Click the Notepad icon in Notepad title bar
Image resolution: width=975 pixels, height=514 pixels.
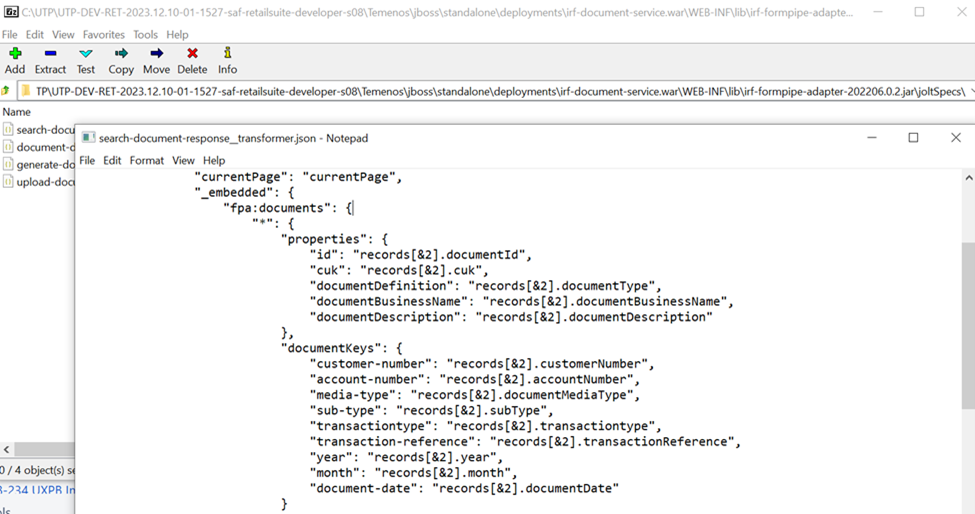[88, 138]
